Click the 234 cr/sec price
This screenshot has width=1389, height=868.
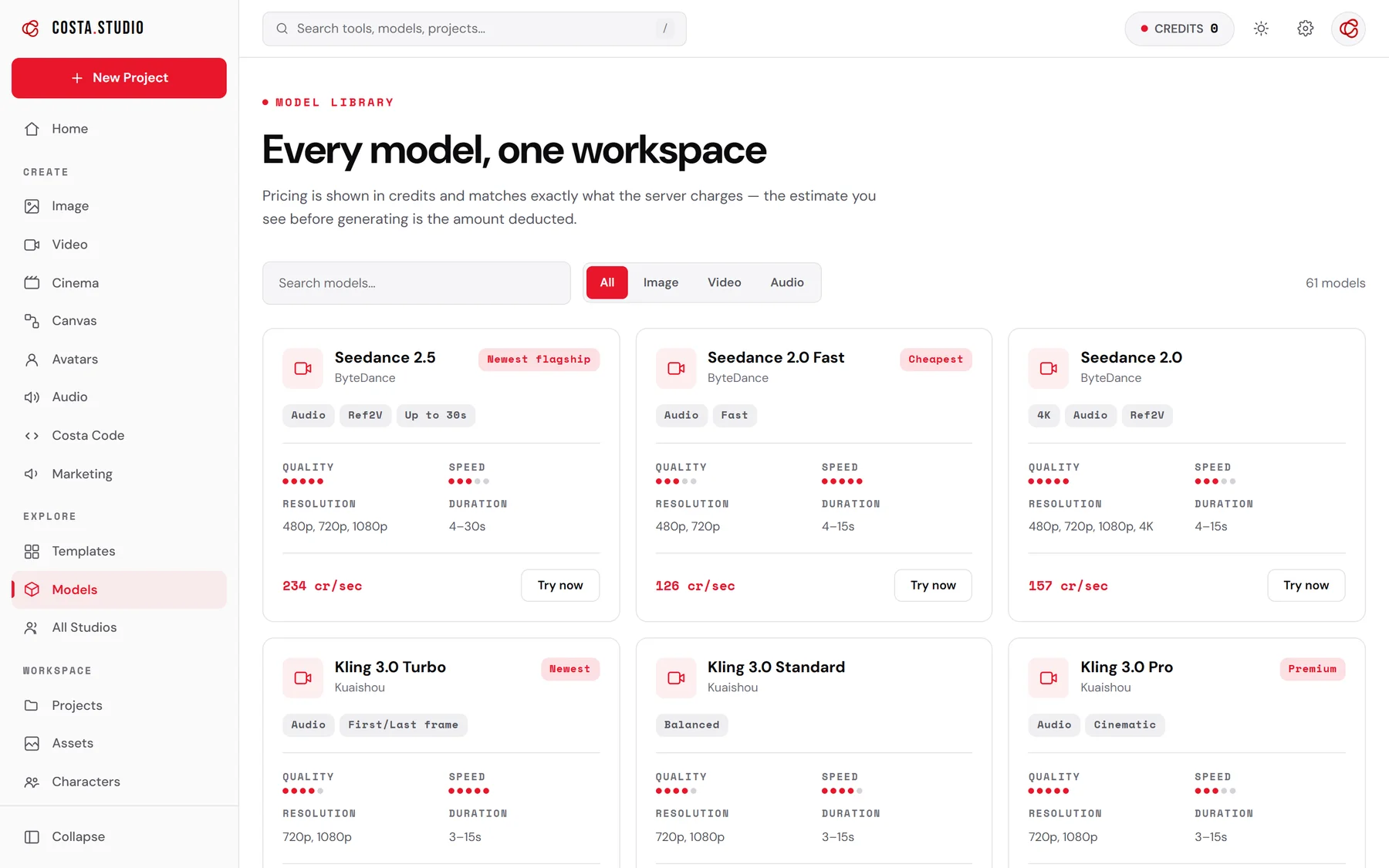pos(323,586)
